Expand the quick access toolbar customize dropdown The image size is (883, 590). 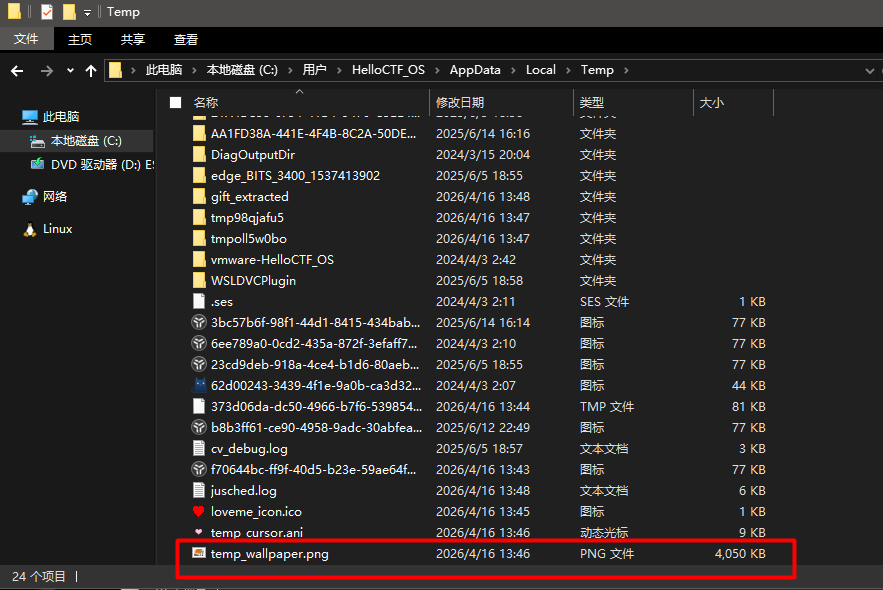(88, 13)
